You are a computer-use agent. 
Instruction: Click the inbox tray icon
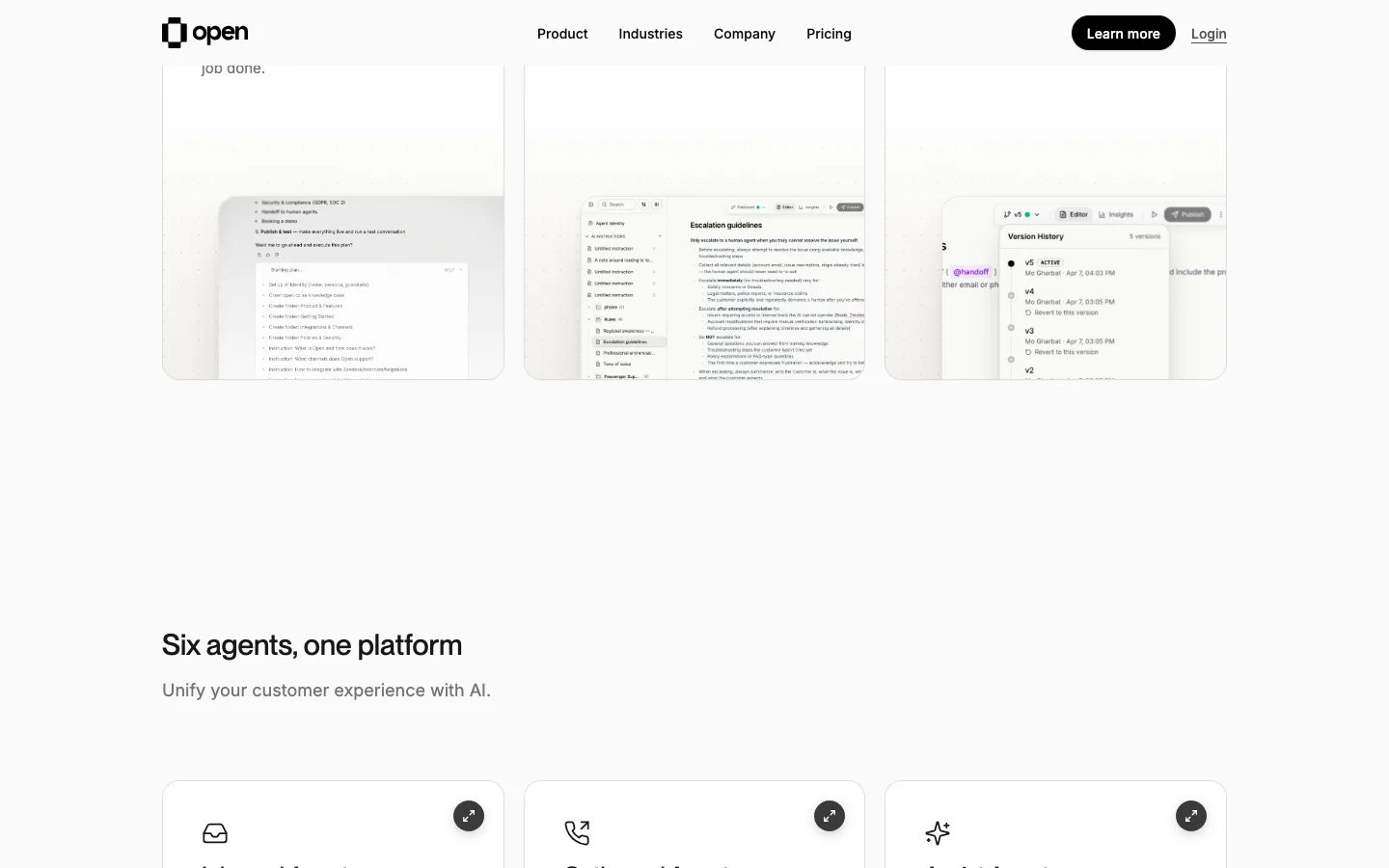[x=215, y=833]
